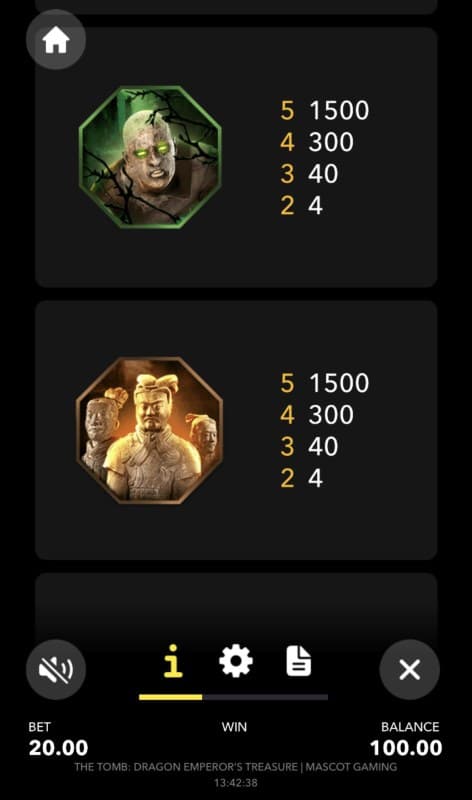
Task: Open the settings gear tab
Action: tap(236, 661)
